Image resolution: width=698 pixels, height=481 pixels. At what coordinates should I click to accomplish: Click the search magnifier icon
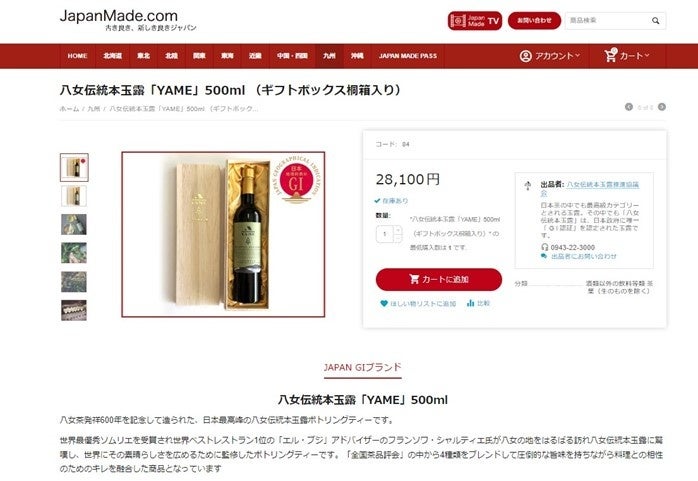point(655,20)
